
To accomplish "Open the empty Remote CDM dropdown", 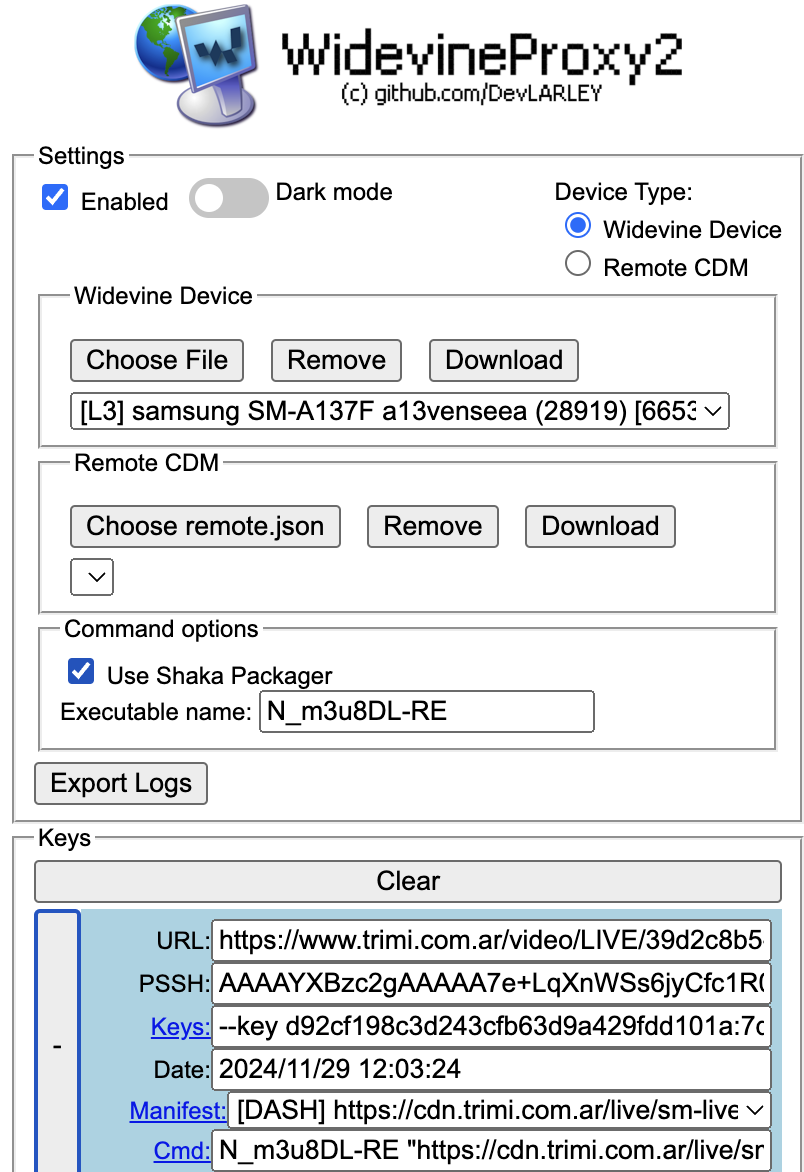I will pos(92,577).
